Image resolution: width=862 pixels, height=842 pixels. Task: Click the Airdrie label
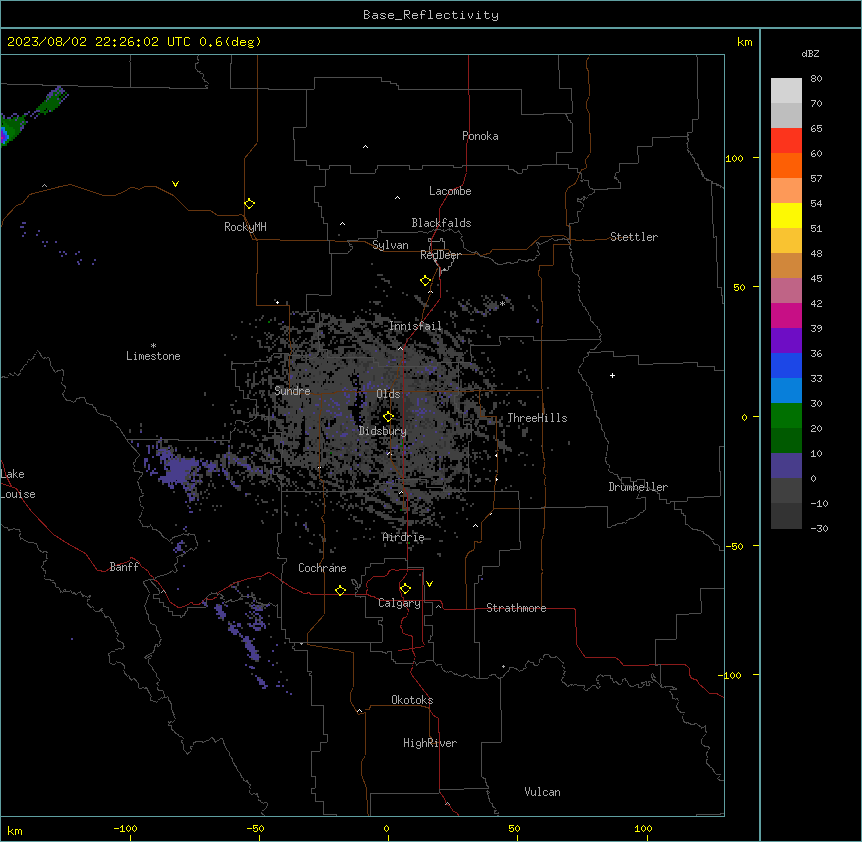coord(403,538)
